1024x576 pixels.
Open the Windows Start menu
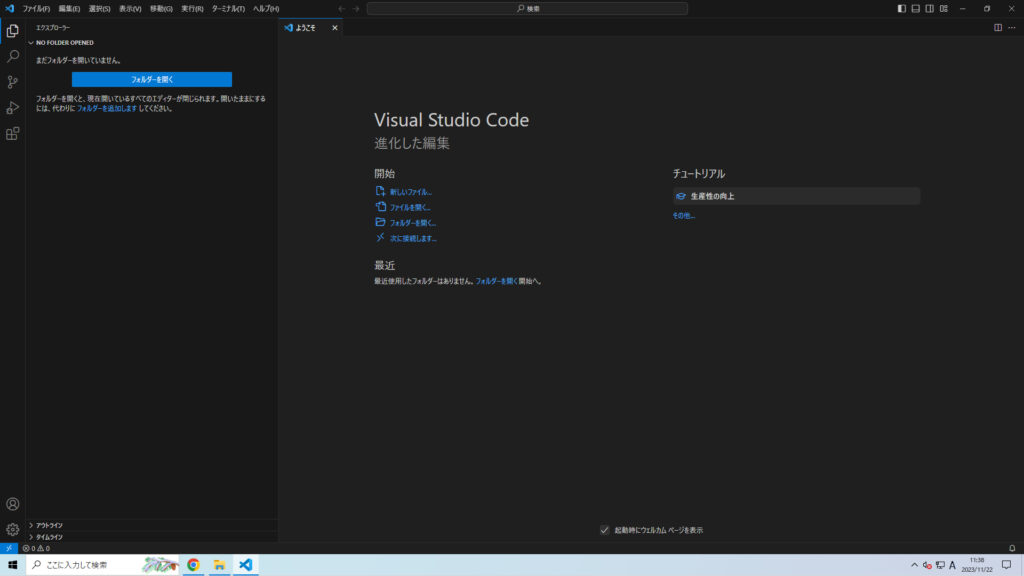pyautogui.click(x=12, y=565)
